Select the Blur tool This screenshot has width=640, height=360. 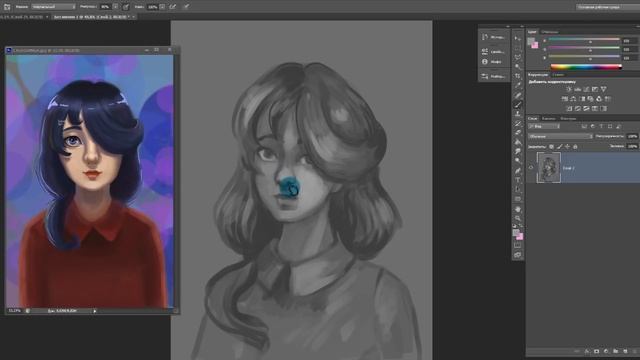pyautogui.click(x=518, y=151)
